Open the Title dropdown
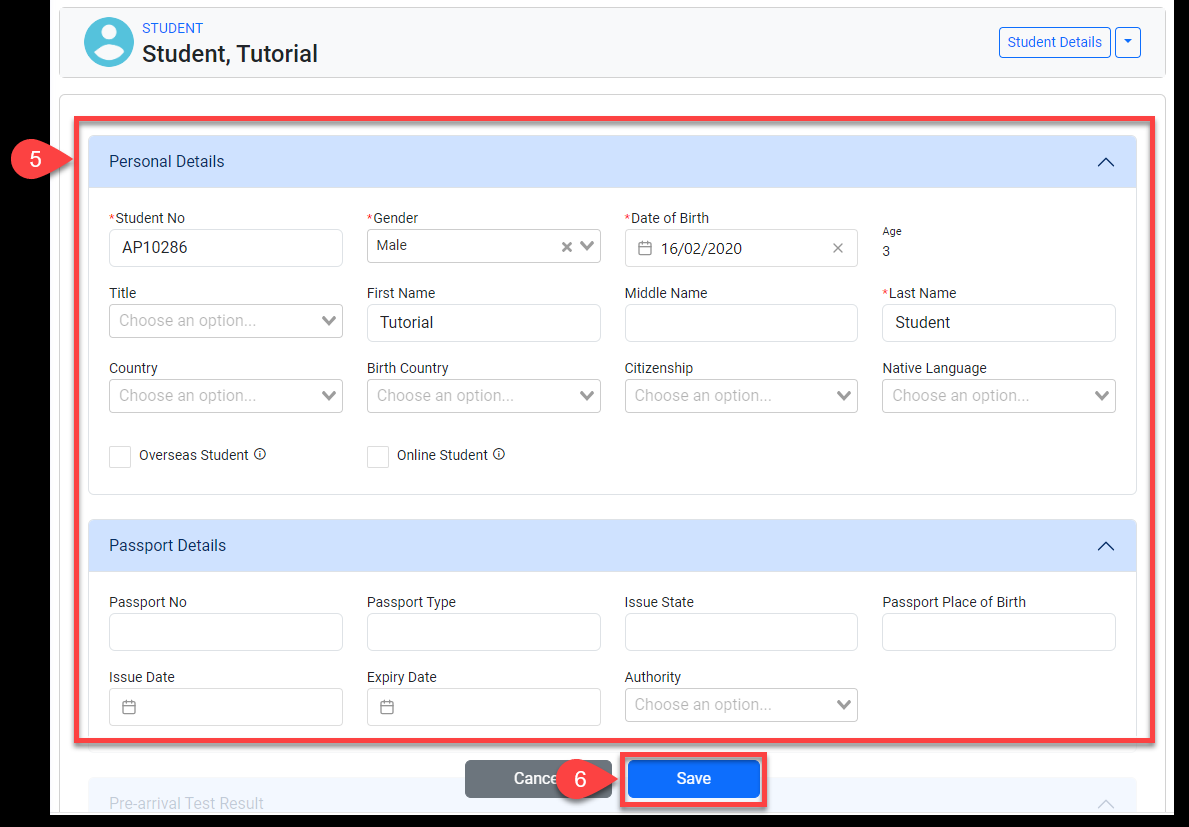 [x=225, y=321]
